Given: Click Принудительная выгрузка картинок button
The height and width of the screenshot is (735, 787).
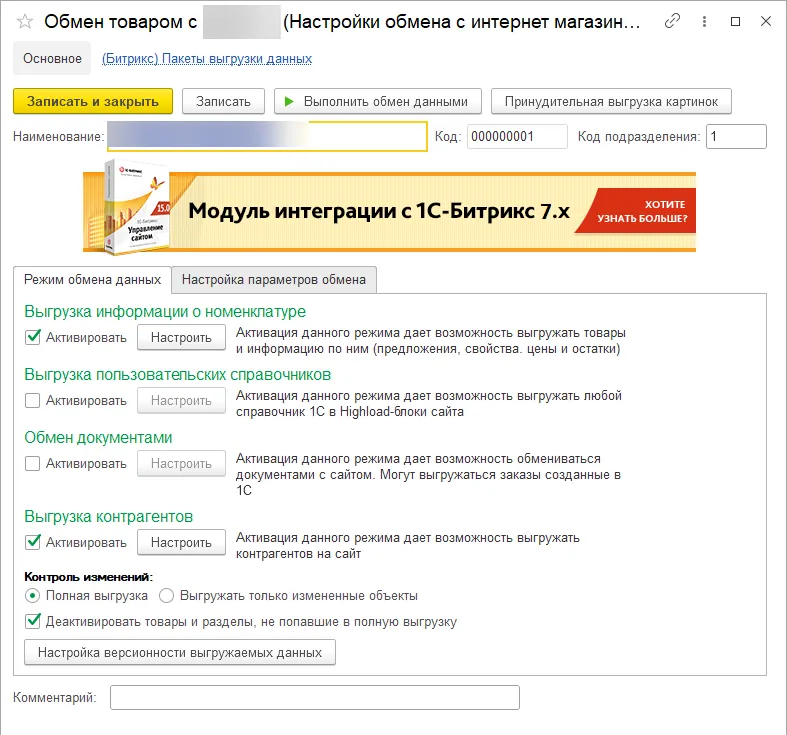Looking at the screenshot, I should point(611,101).
